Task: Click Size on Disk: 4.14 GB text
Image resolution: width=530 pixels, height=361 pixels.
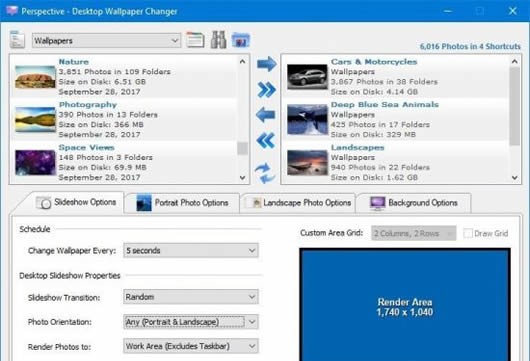Action: pos(374,92)
